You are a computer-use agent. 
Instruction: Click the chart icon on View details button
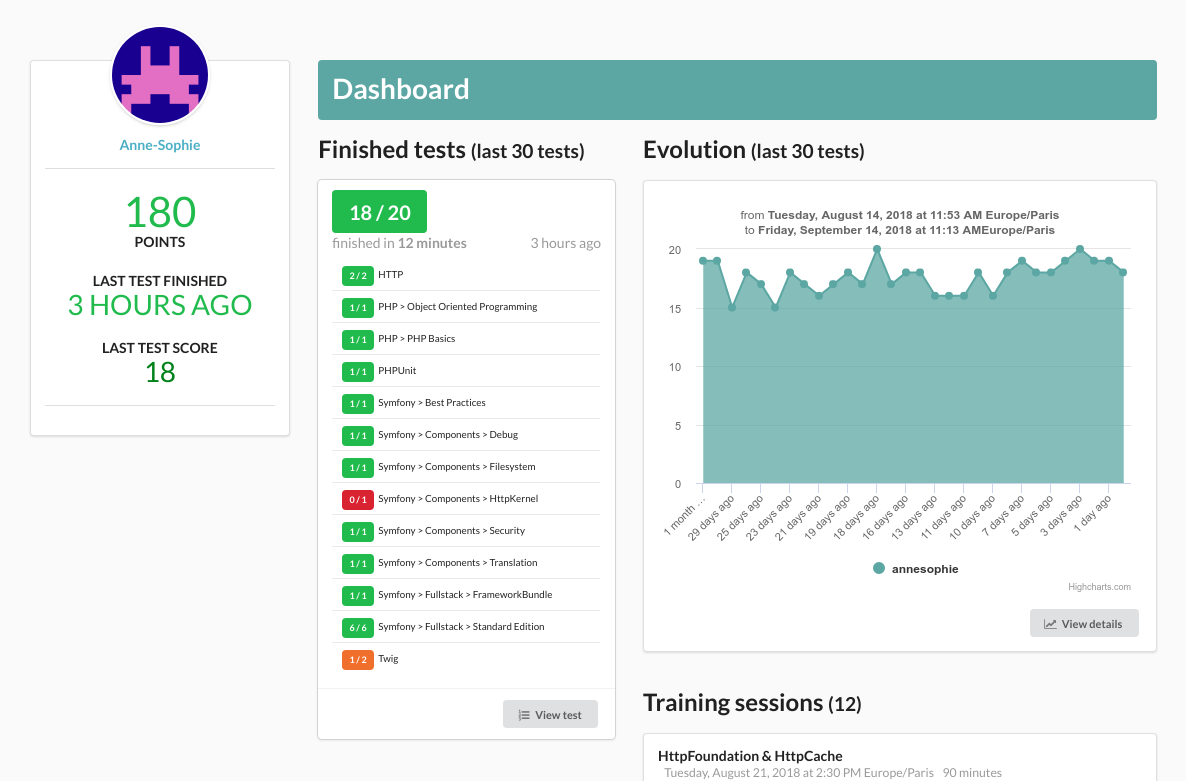(1048, 623)
